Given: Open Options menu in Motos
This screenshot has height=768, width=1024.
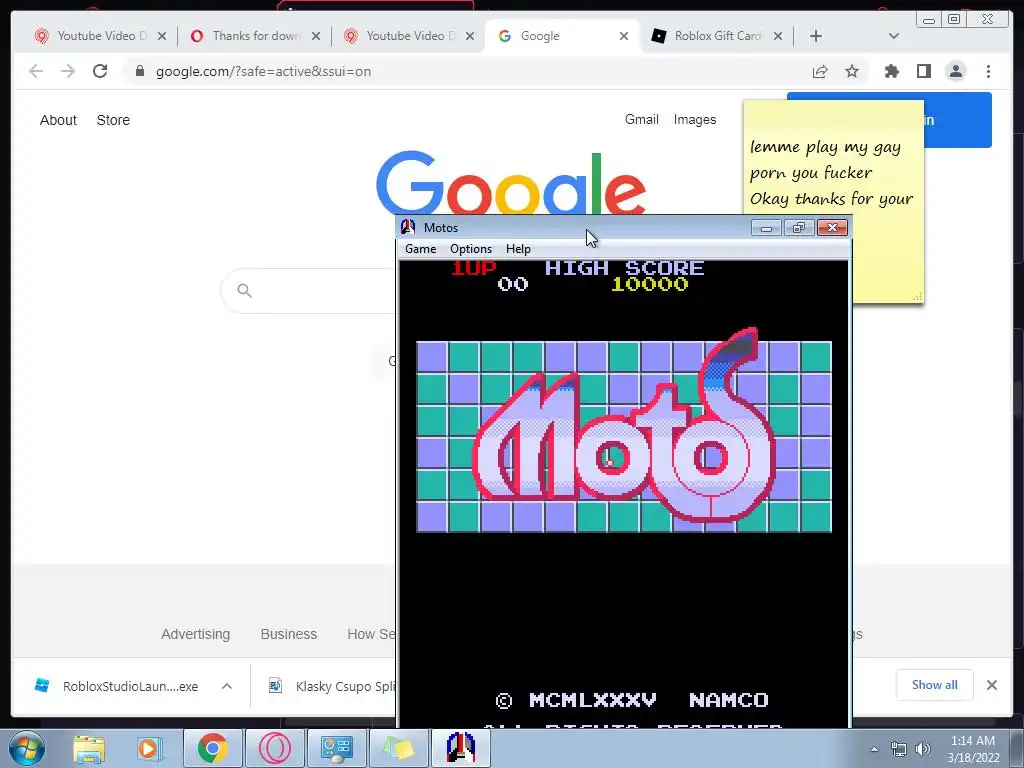Looking at the screenshot, I should coord(471,249).
